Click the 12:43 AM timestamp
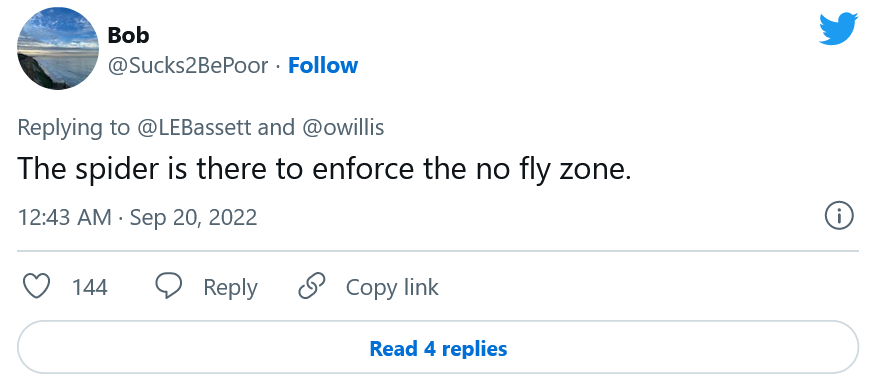 64,217
